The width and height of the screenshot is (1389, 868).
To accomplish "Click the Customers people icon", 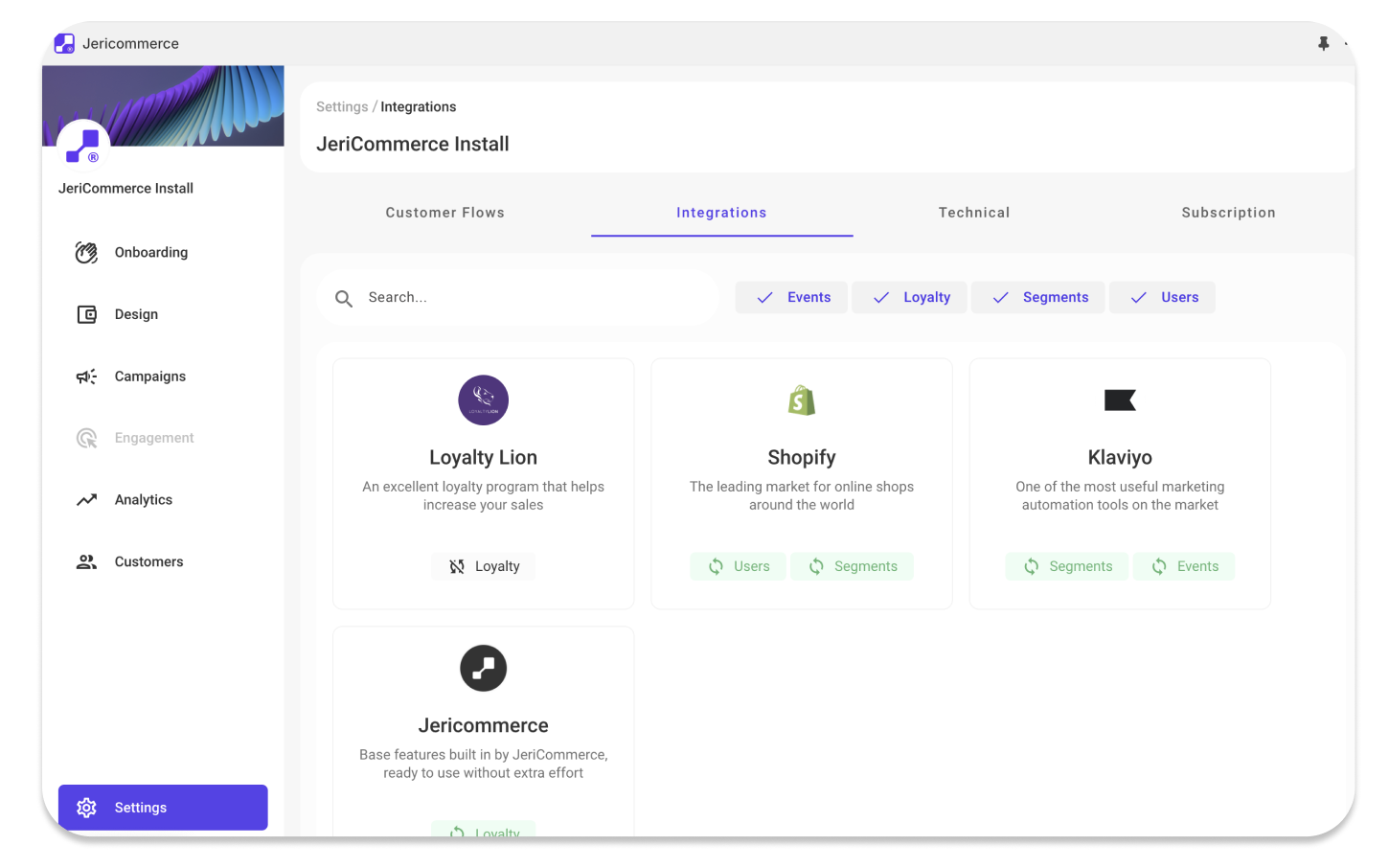I will pos(86,561).
